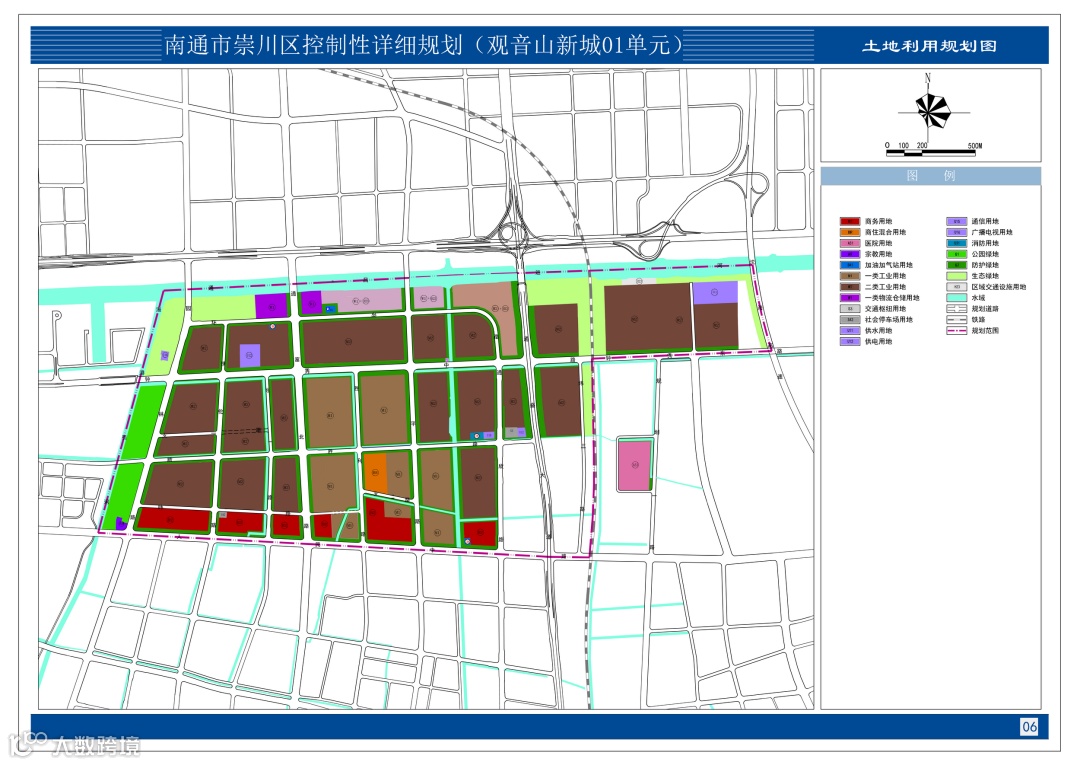Image resolution: width=1080 pixels, height=765 pixels.
Task: Click the page number 06 box
Action: (x=1029, y=726)
